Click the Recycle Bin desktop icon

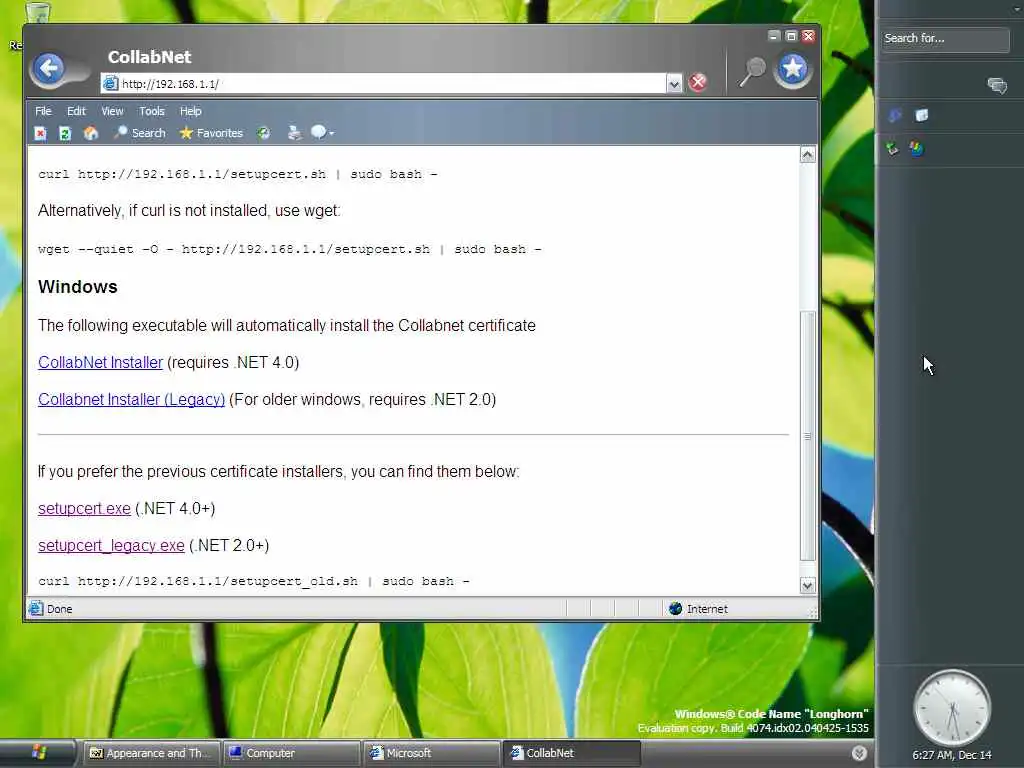[x=37, y=12]
